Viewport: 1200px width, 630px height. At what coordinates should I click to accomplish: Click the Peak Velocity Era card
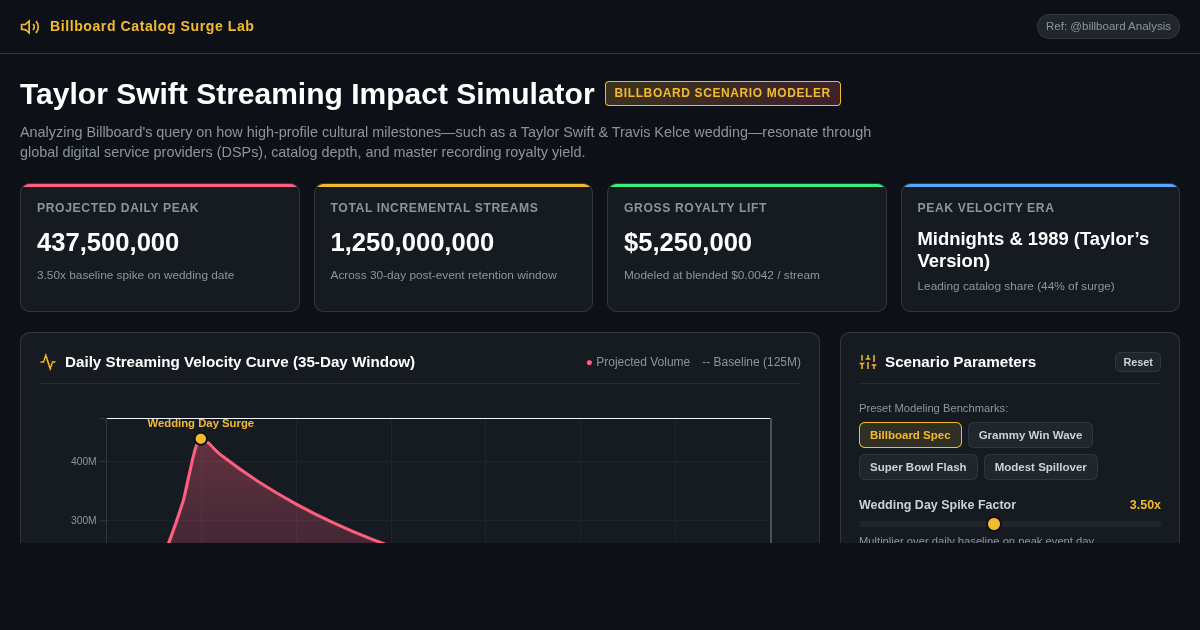tap(1040, 248)
